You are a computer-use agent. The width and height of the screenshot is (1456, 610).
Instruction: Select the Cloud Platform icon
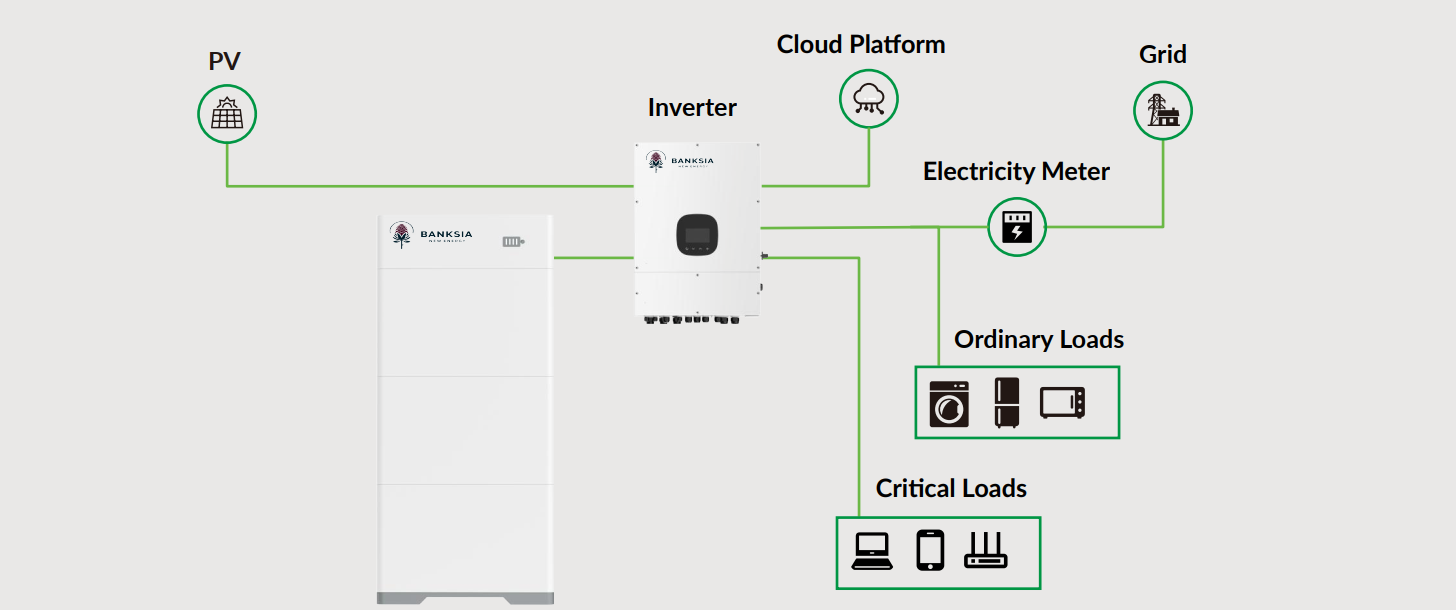(868, 99)
